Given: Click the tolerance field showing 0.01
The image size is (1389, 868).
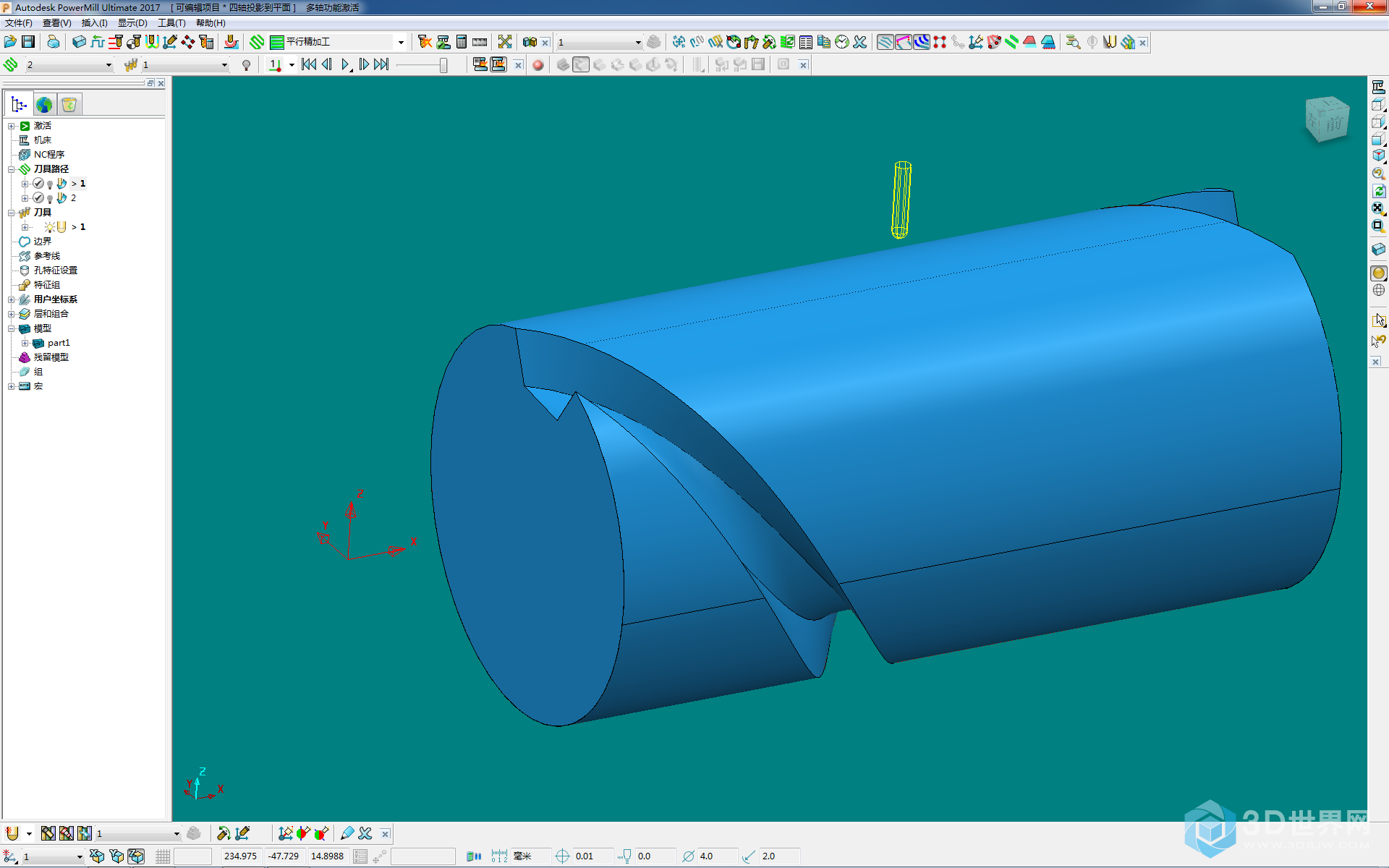Looking at the screenshot, I should click(x=592, y=856).
